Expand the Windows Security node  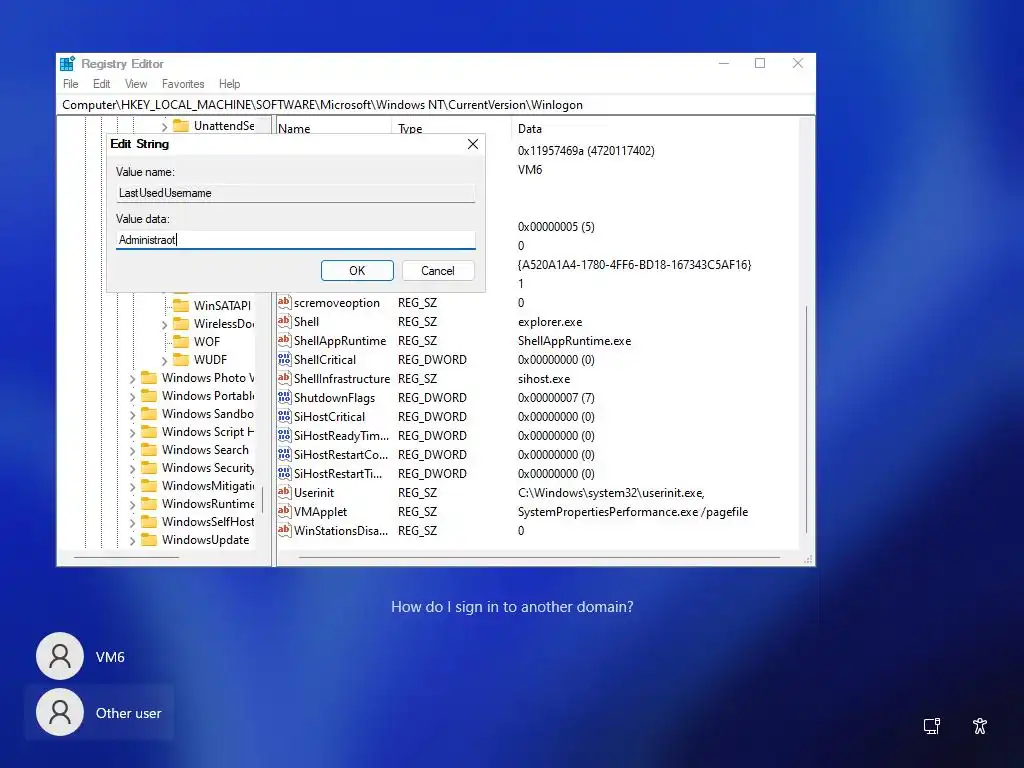click(133, 468)
